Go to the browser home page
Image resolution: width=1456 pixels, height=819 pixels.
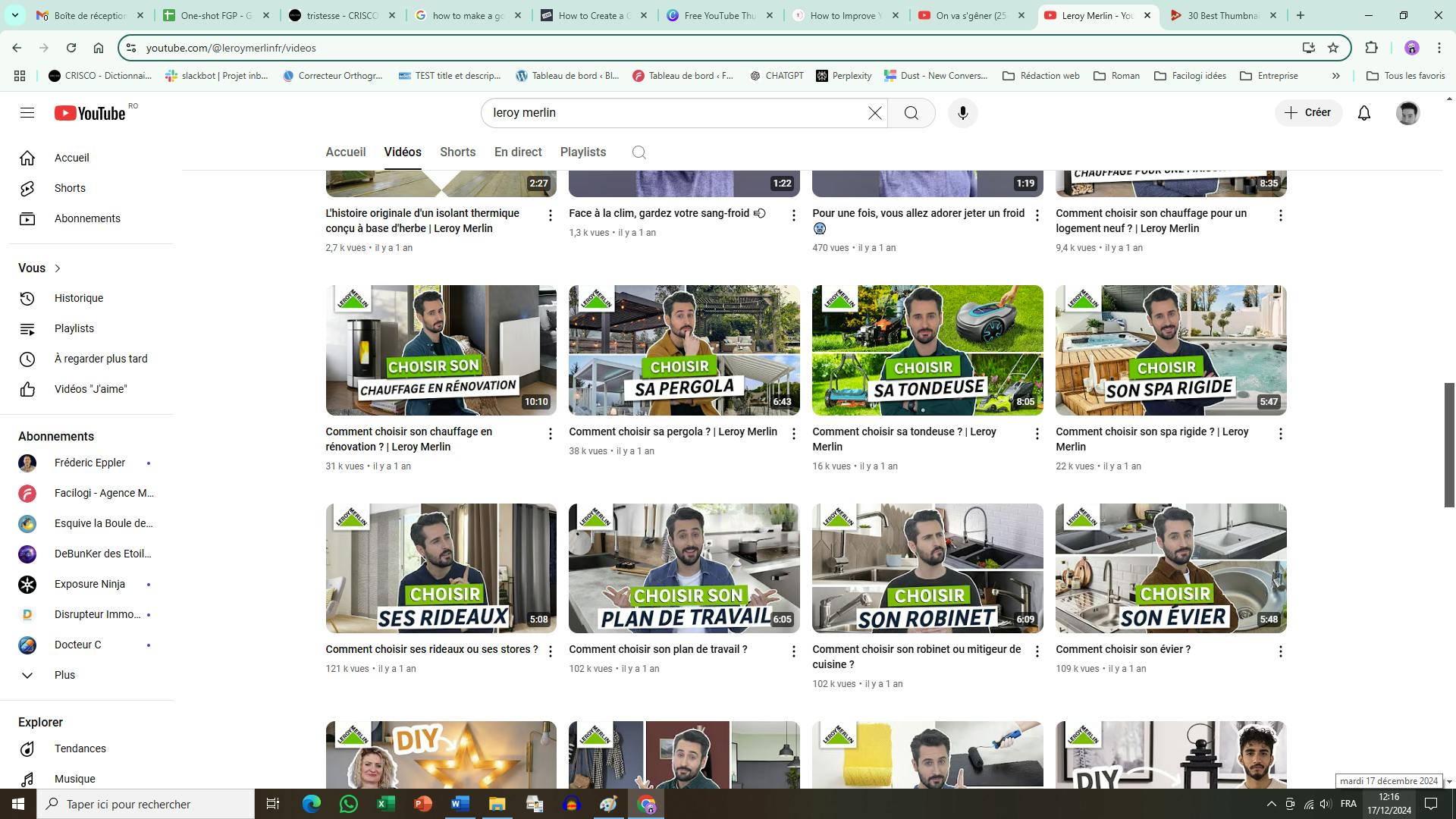coord(98,48)
